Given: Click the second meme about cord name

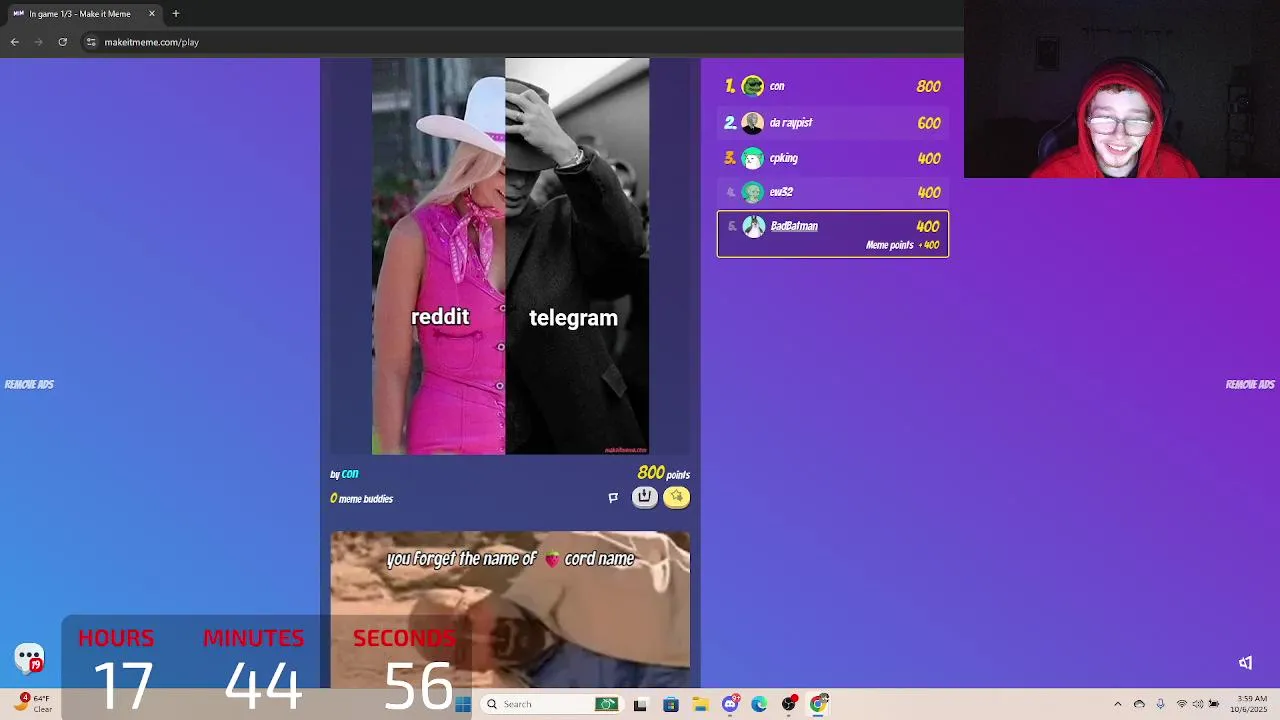Looking at the screenshot, I should click(x=510, y=609).
